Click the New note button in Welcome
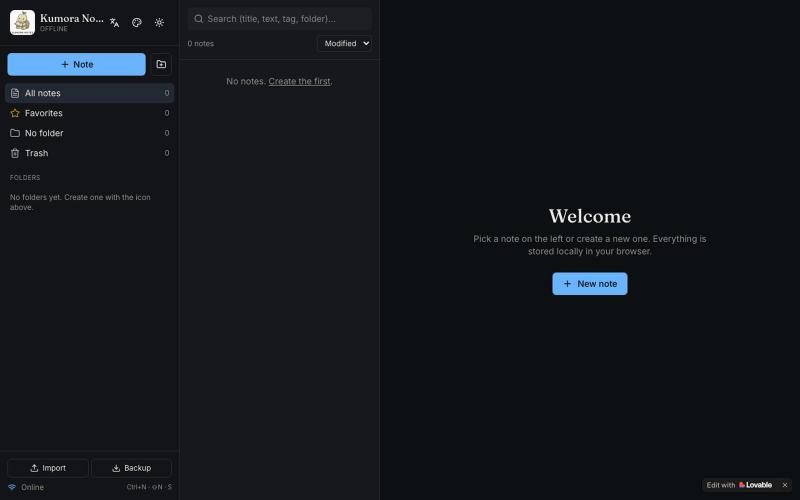 tap(590, 284)
